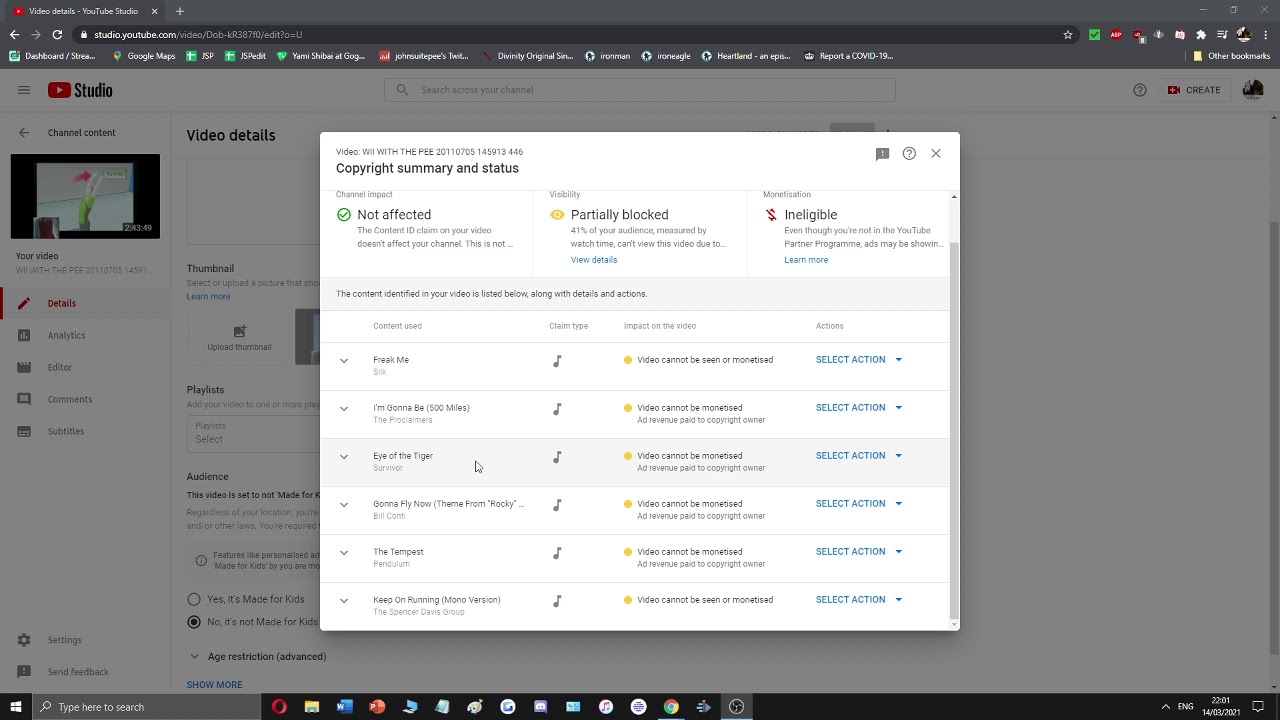Viewport: 1280px width, 720px height.
Task: Open a new browser tab
Action: coord(180,11)
